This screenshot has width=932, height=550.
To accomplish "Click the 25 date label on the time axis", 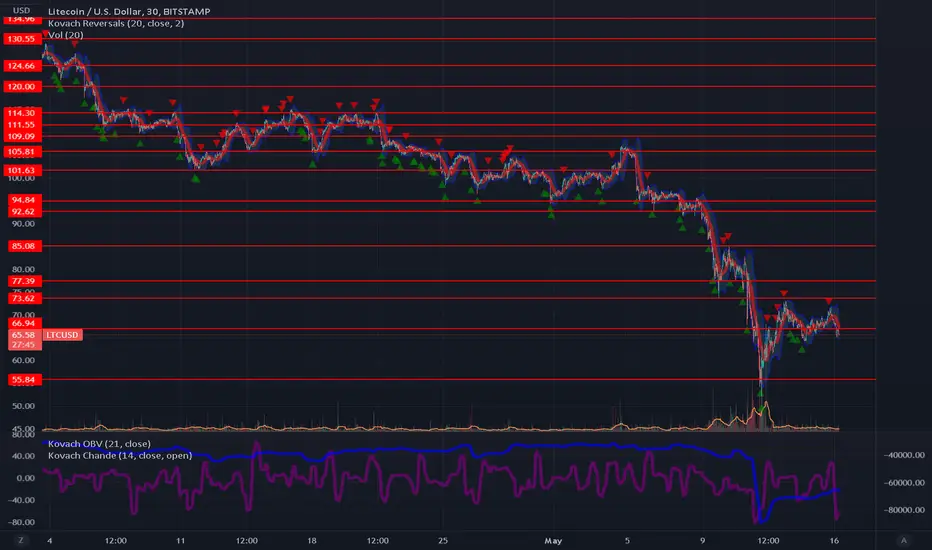I will point(443,540).
